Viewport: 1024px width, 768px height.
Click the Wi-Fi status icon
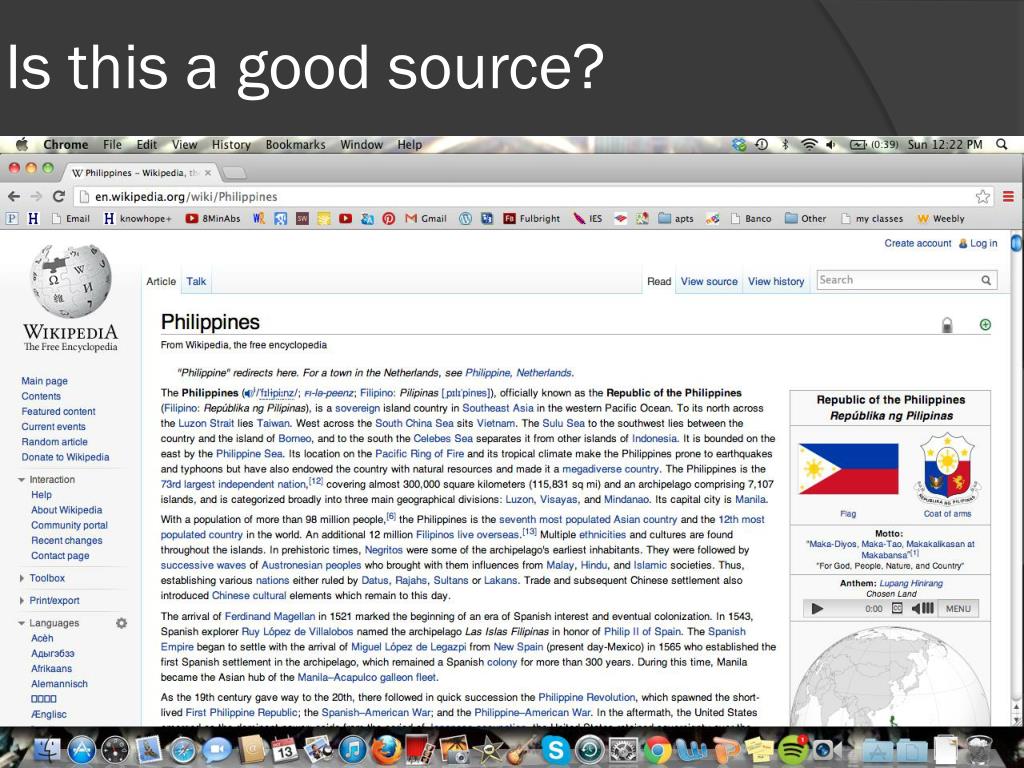(x=809, y=144)
